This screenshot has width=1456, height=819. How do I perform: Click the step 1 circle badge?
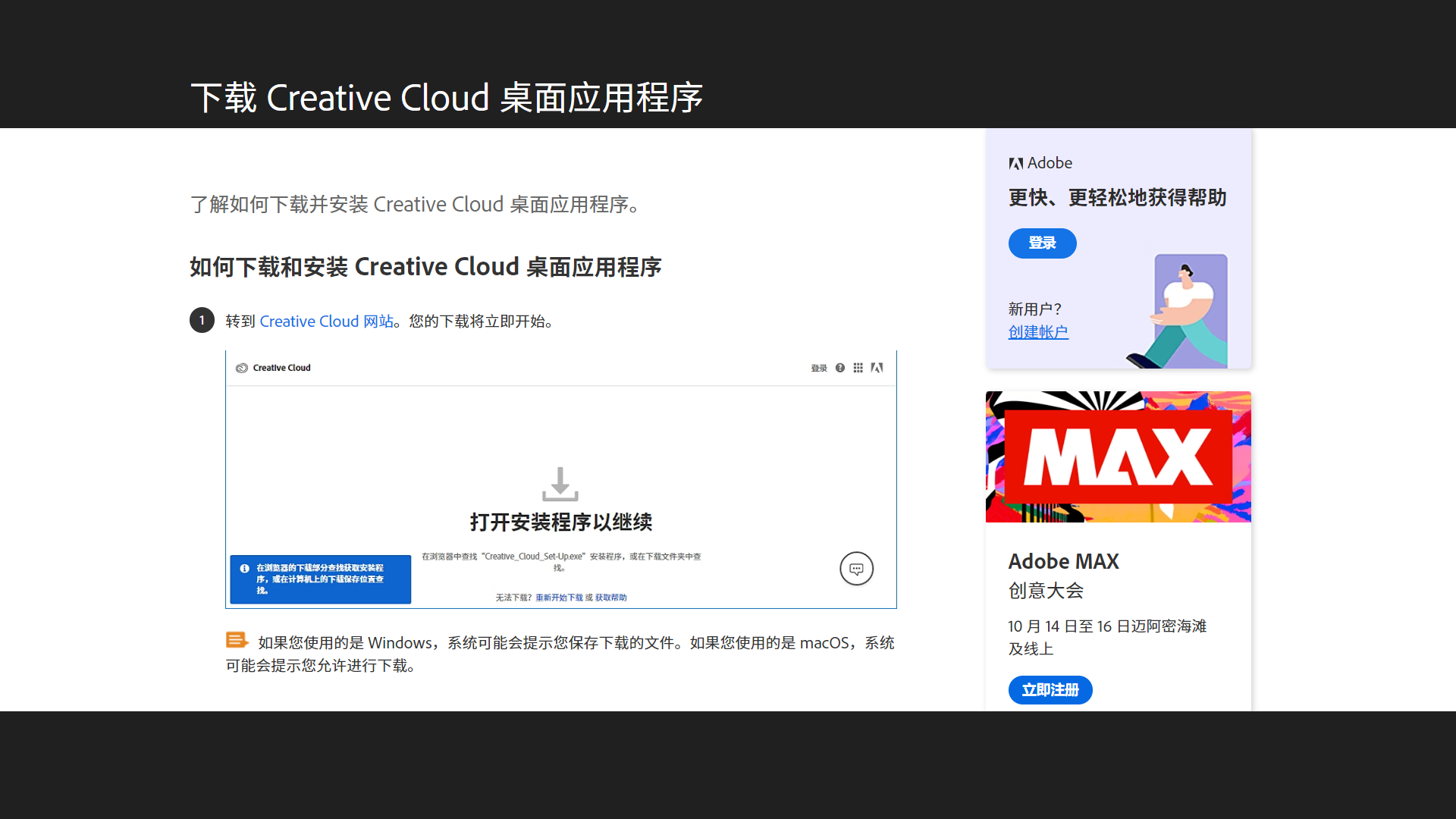(x=202, y=320)
